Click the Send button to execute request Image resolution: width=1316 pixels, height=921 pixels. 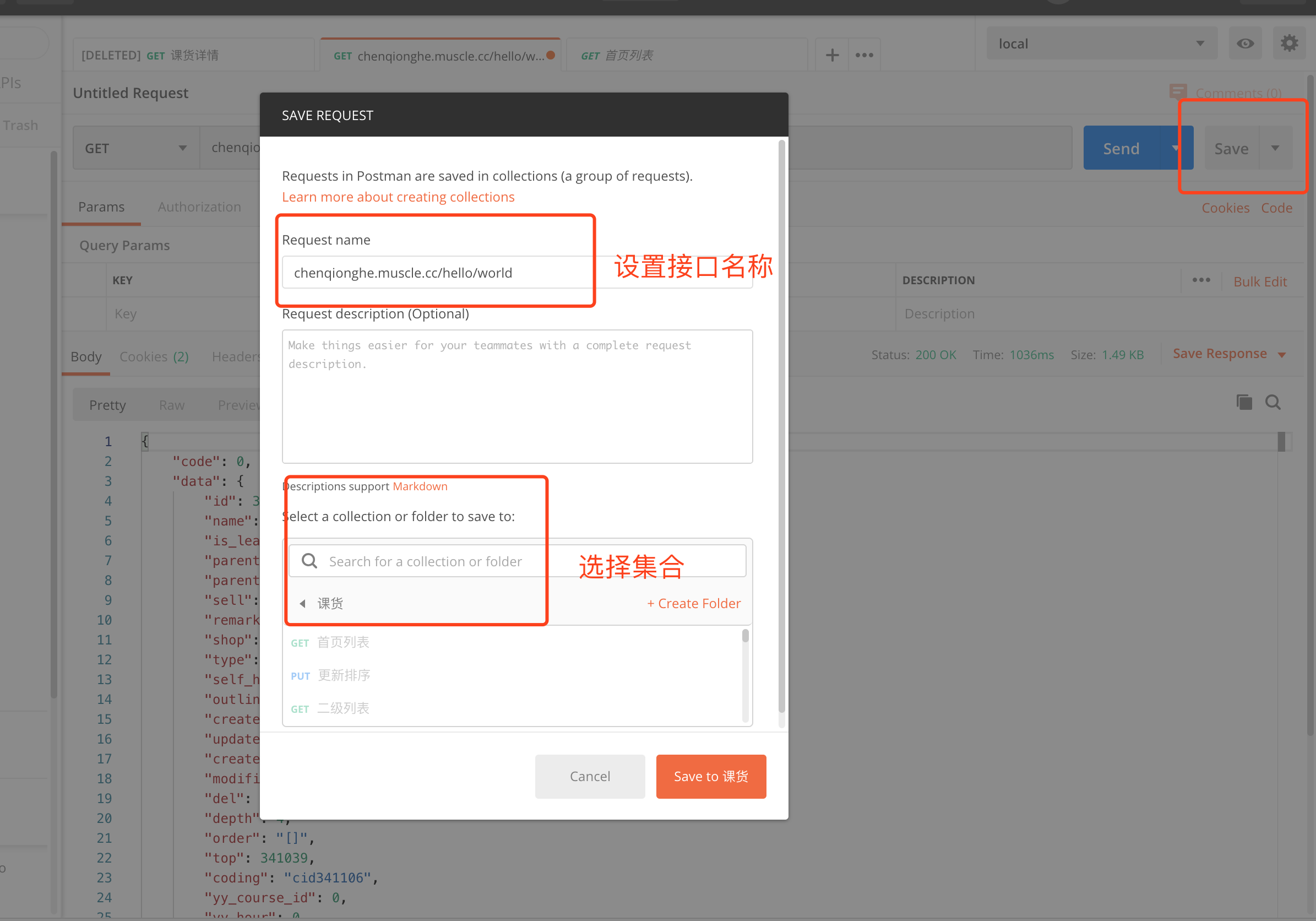click(x=1120, y=148)
